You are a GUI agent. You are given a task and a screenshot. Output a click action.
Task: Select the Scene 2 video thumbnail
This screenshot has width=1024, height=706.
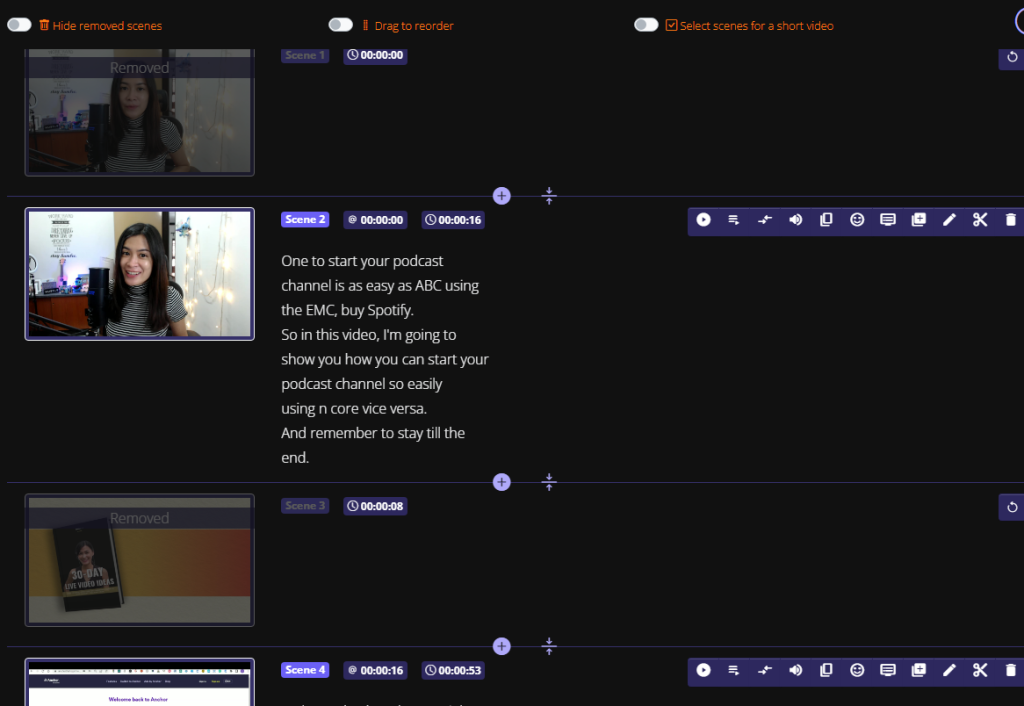click(140, 274)
